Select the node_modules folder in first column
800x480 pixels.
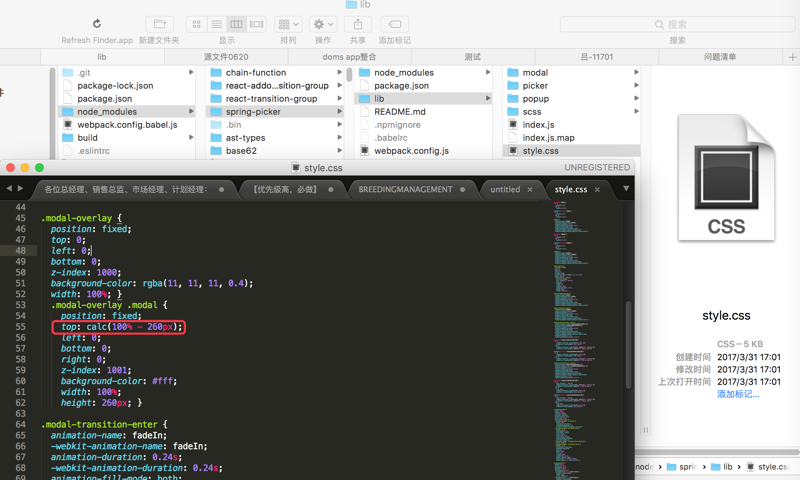127,111
